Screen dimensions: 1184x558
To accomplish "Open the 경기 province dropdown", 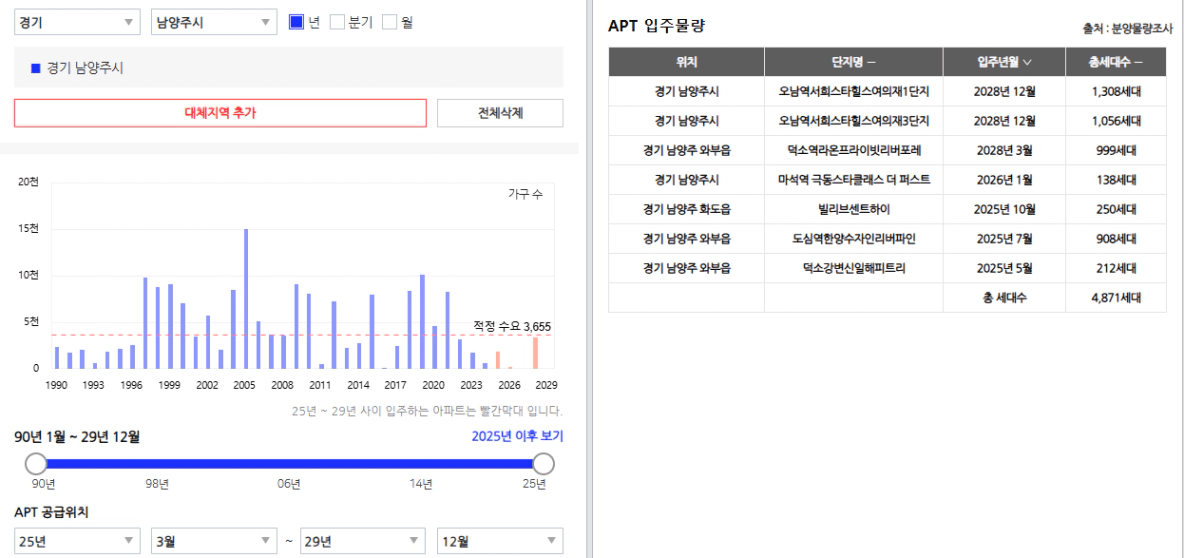I will click(x=77, y=23).
